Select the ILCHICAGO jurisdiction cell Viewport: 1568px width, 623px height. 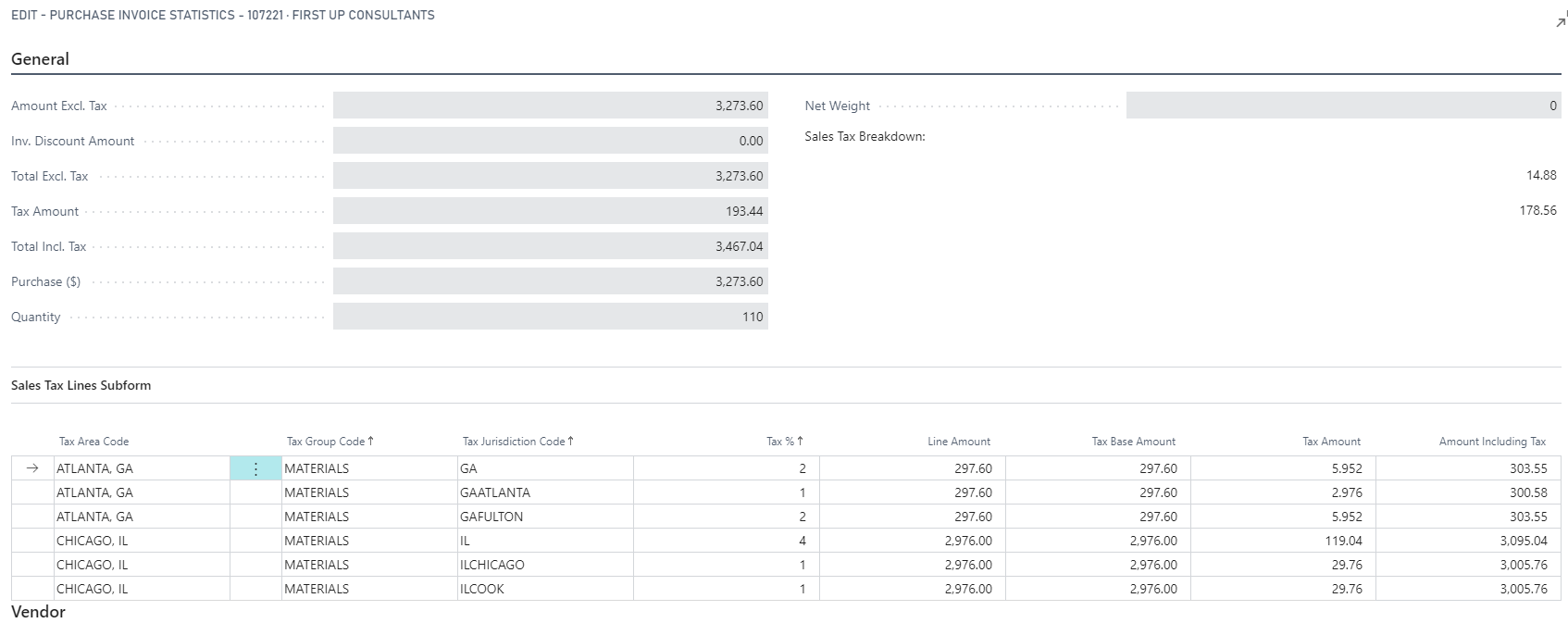click(x=546, y=565)
